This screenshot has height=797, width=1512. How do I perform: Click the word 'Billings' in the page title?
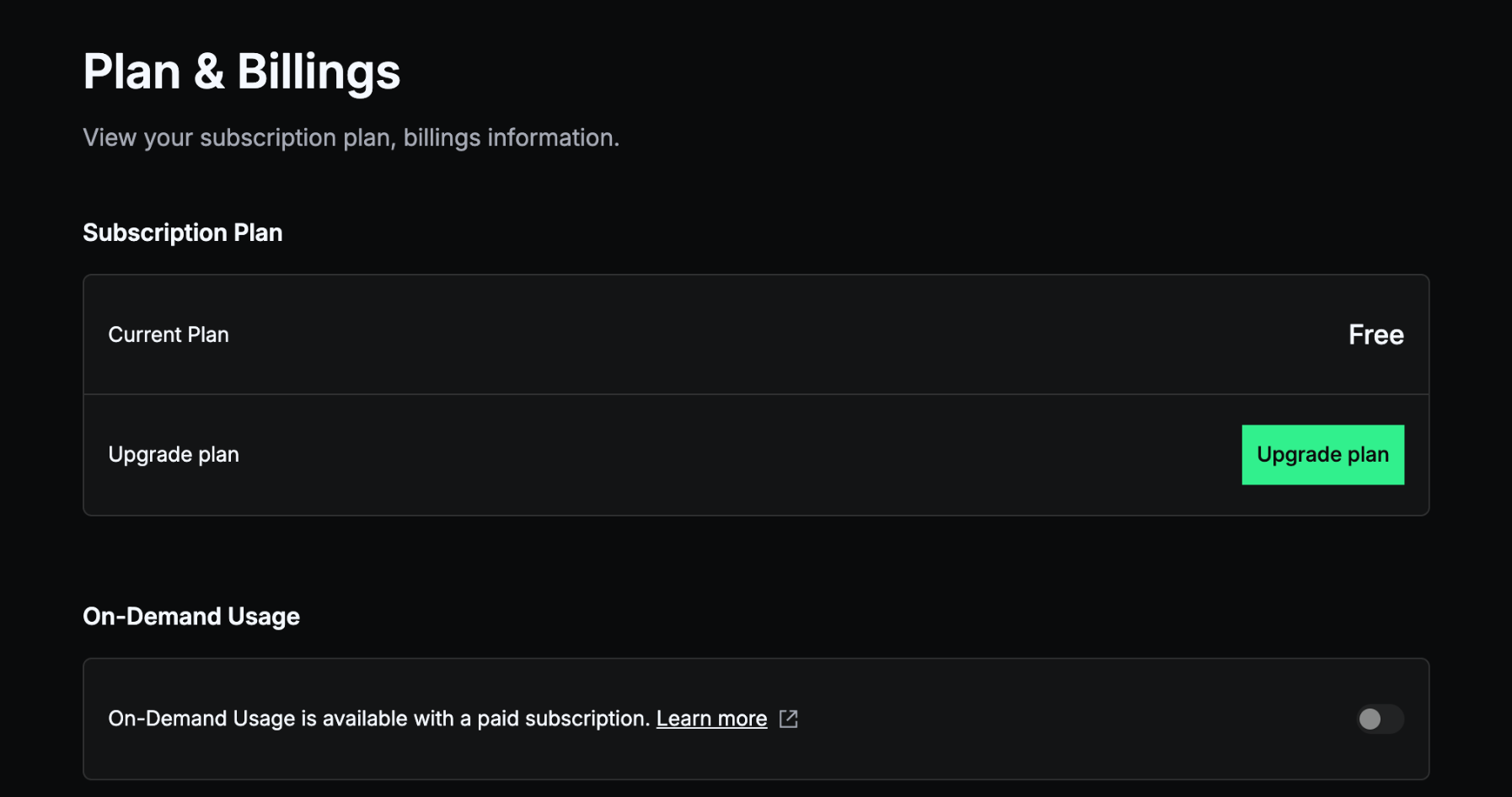[x=319, y=72]
